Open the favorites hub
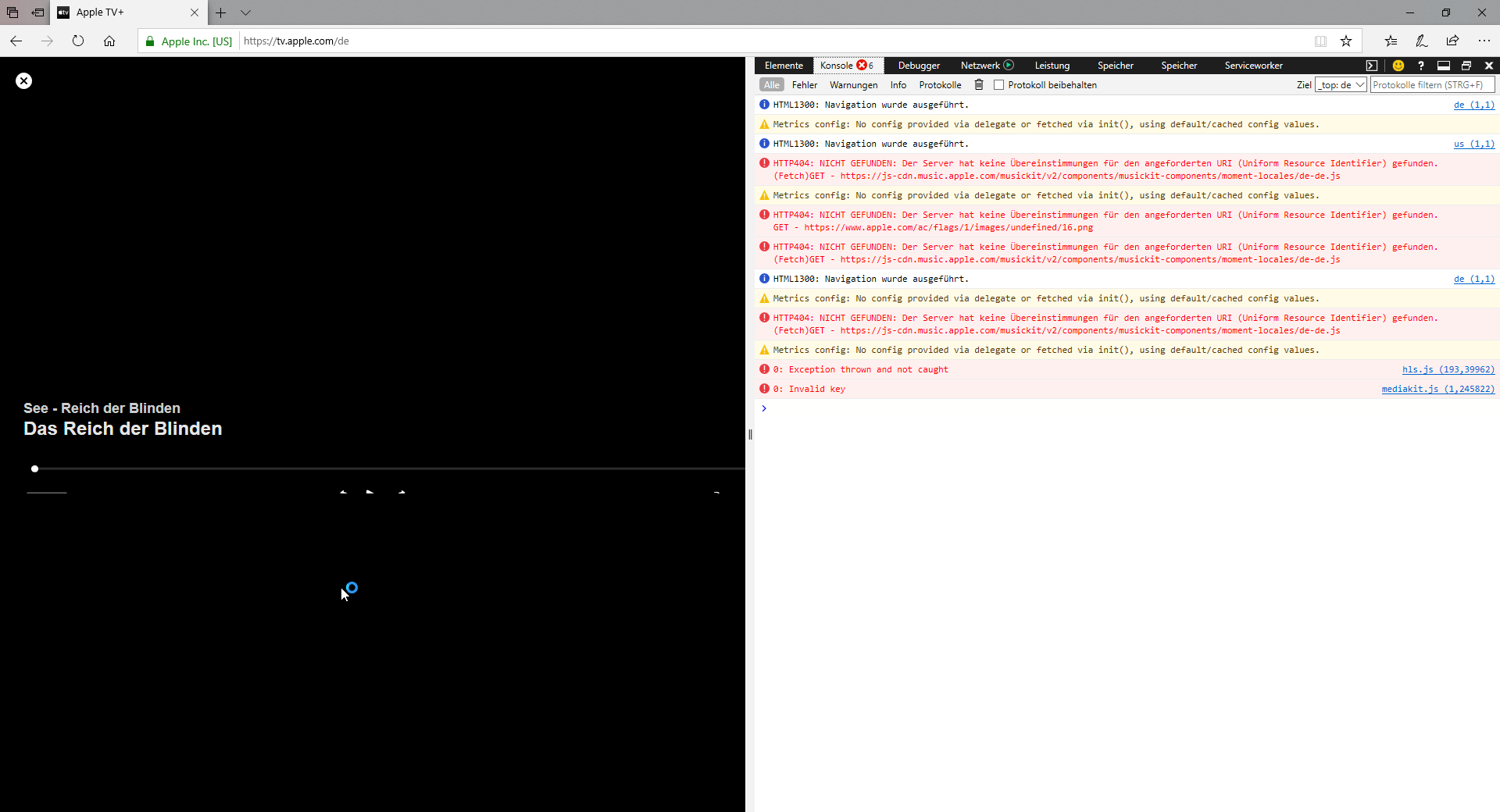 (1391, 41)
